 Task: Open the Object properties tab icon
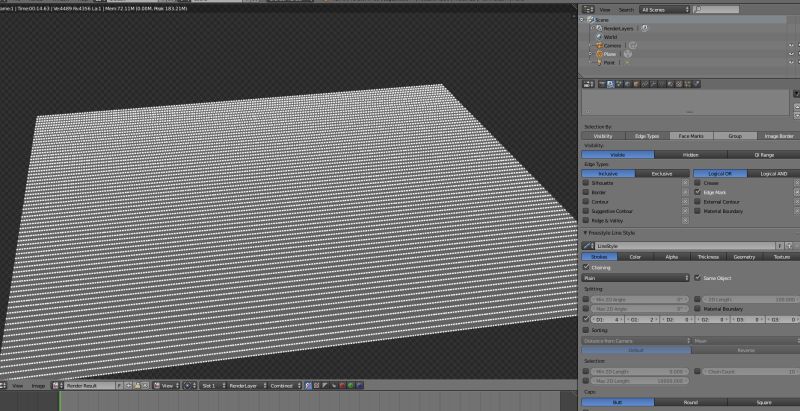pyautogui.click(x=636, y=84)
